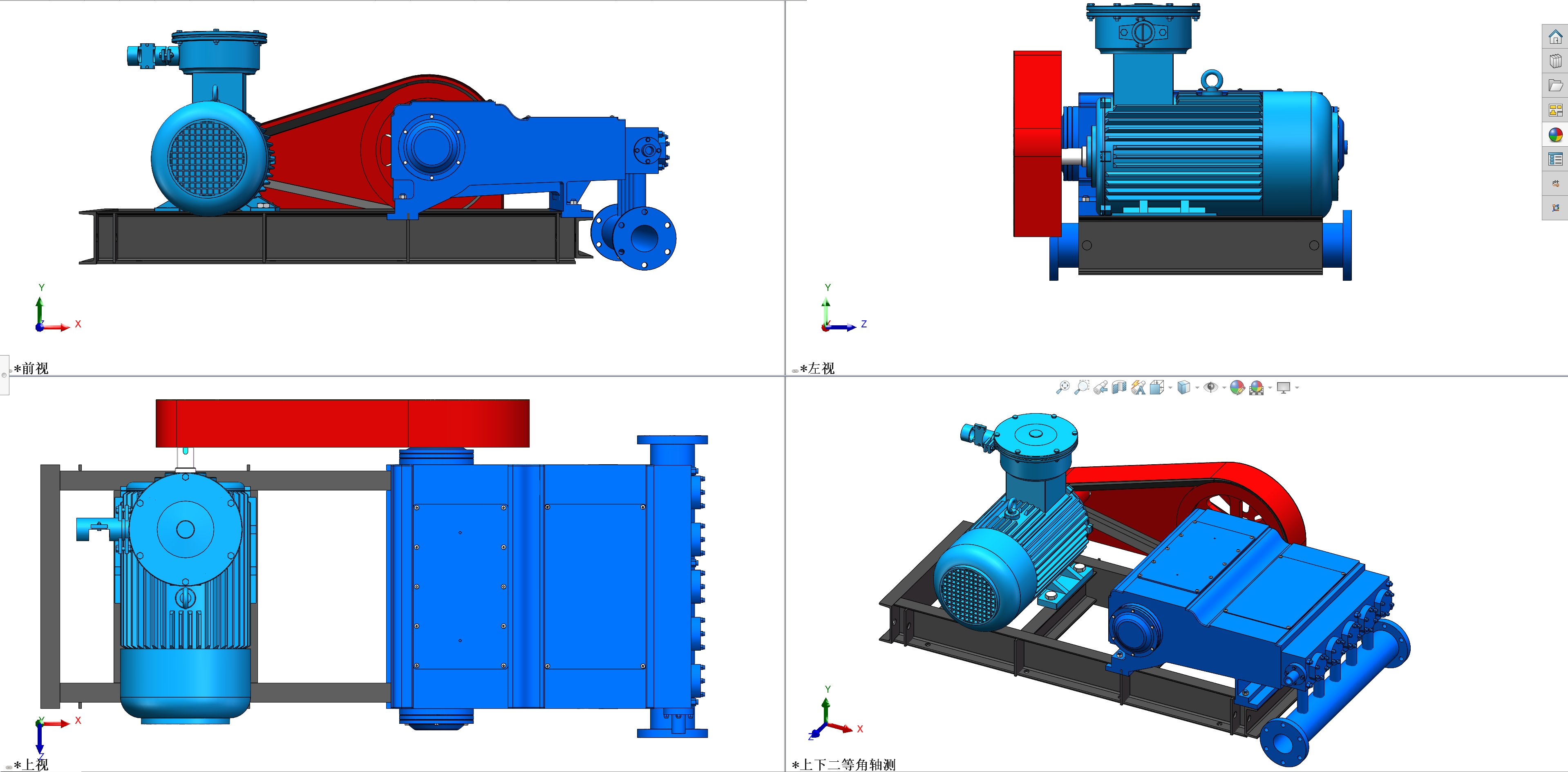Open the Appearances, Scenes and Decals tab
This screenshot has height=772, width=1568.
tap(1555, 134)
